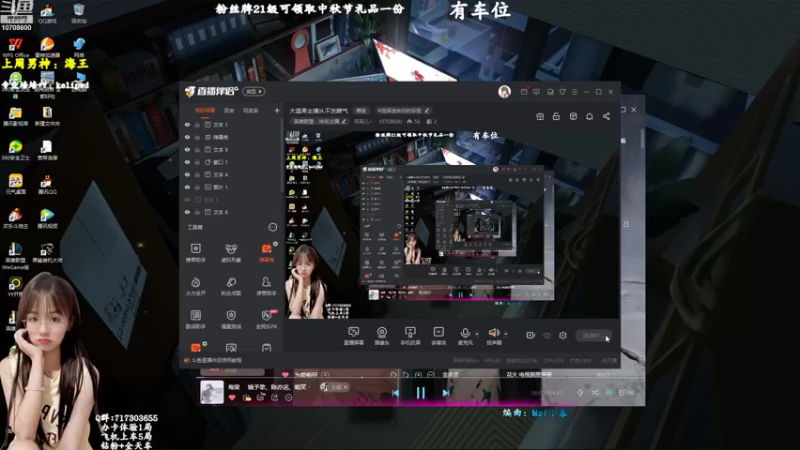800x450 pixels.
Task: Open the mode switch pill beside logo
Action: 254,91
